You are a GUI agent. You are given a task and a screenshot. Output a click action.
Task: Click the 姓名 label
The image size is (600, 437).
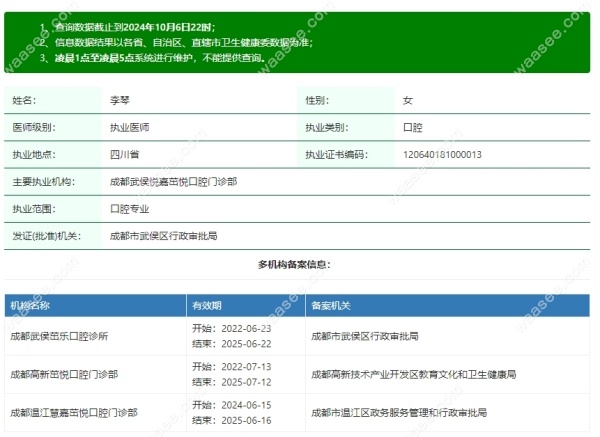(24, 100)
